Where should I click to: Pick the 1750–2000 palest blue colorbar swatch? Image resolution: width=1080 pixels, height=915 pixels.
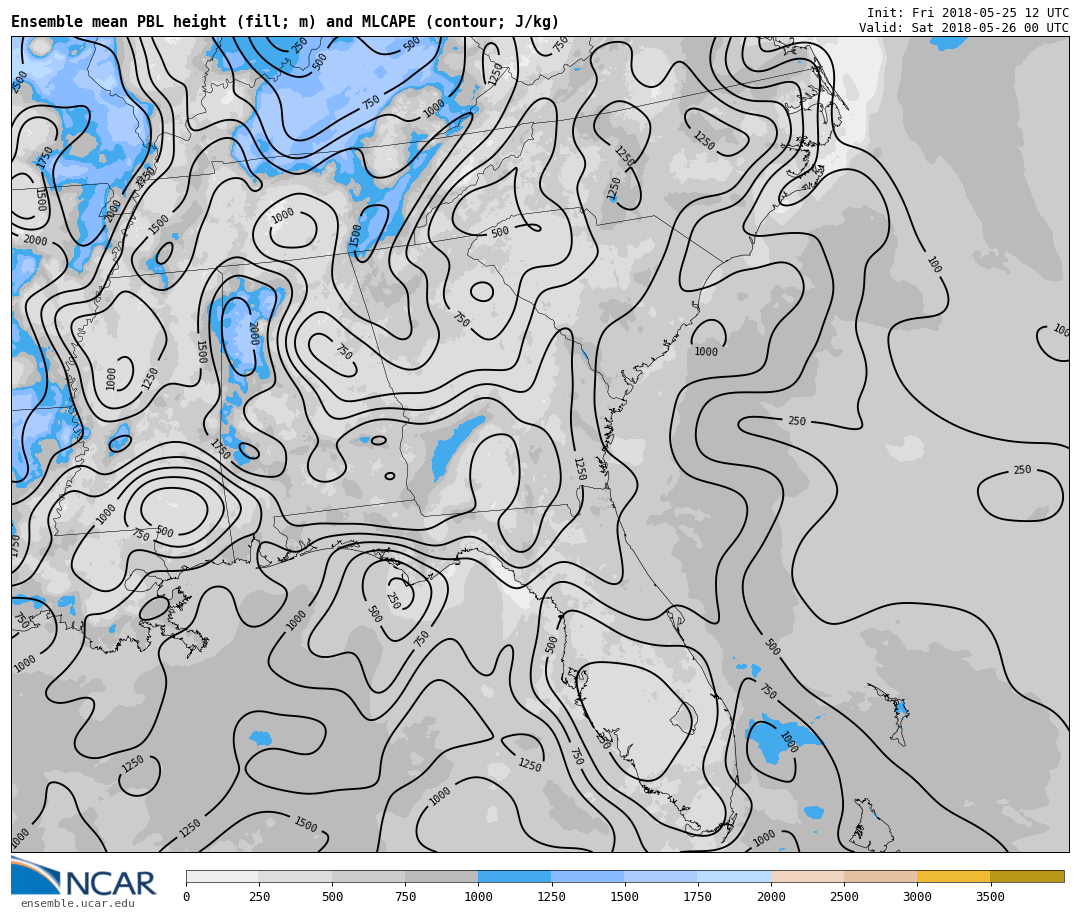coord(734,876)
